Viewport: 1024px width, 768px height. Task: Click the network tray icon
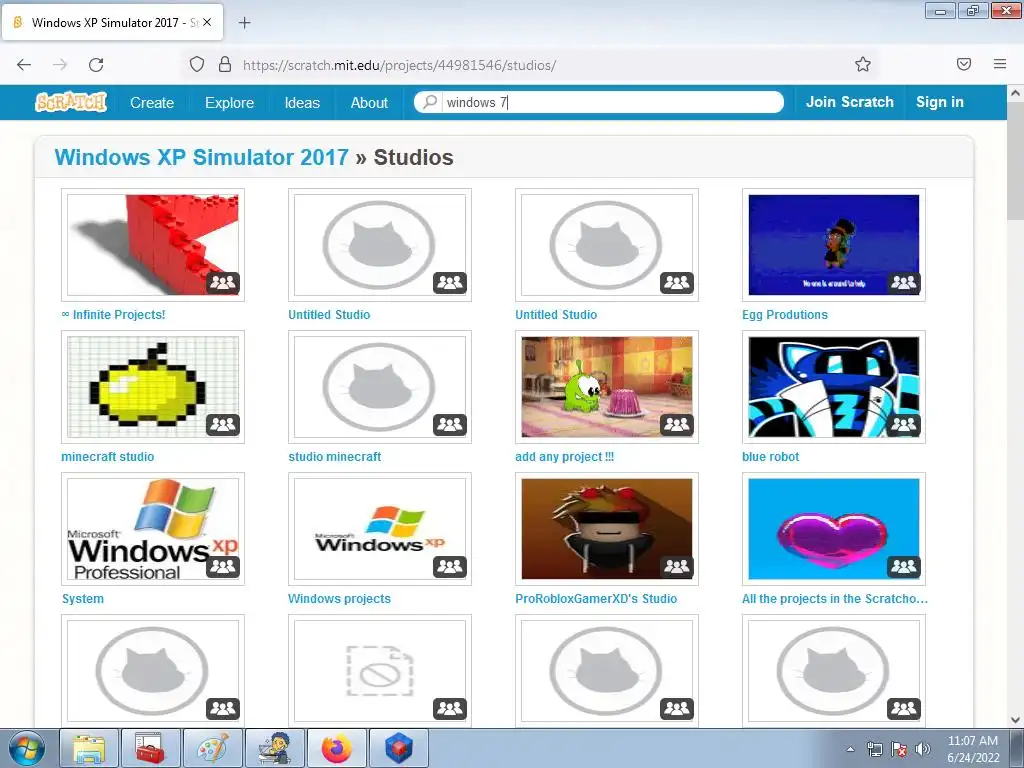coord(874,749)
